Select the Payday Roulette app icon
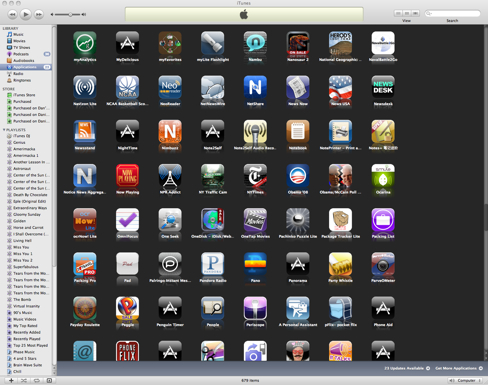488x385 pixels. (85, 308)
